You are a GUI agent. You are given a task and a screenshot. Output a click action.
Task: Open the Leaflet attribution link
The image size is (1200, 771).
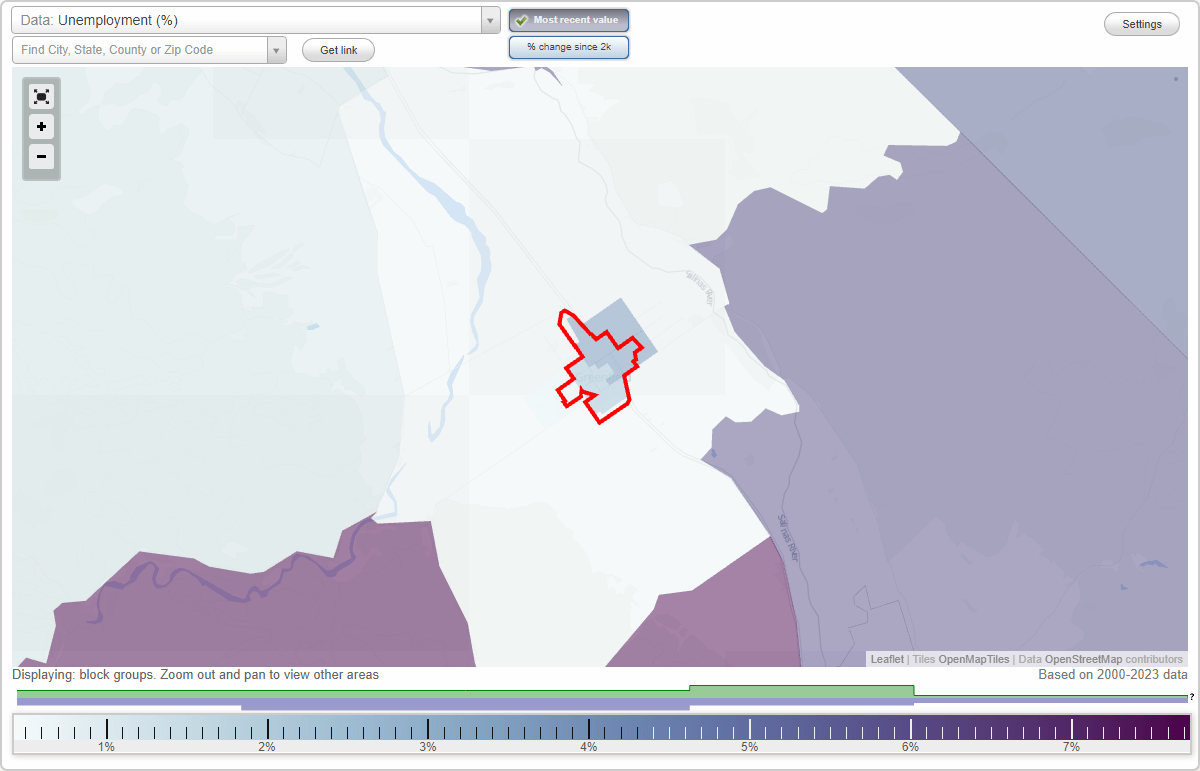coord(887,659)
